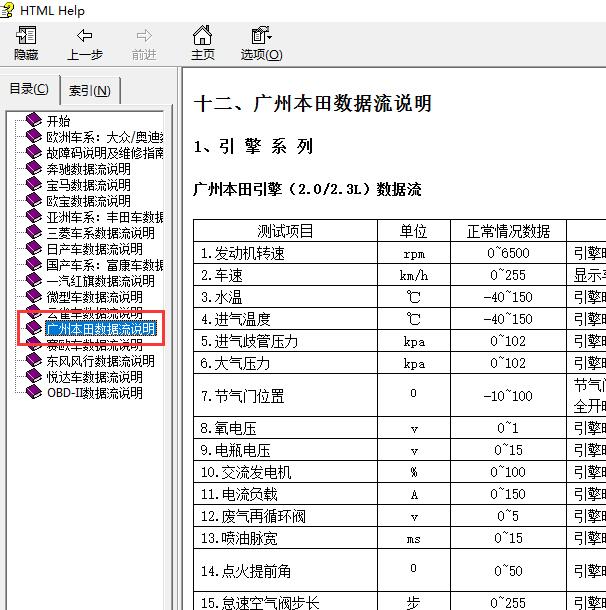This screenshot has height=610, width=606.
Task: Click the HTML Help title bar icon
Action: click(7, 9)
